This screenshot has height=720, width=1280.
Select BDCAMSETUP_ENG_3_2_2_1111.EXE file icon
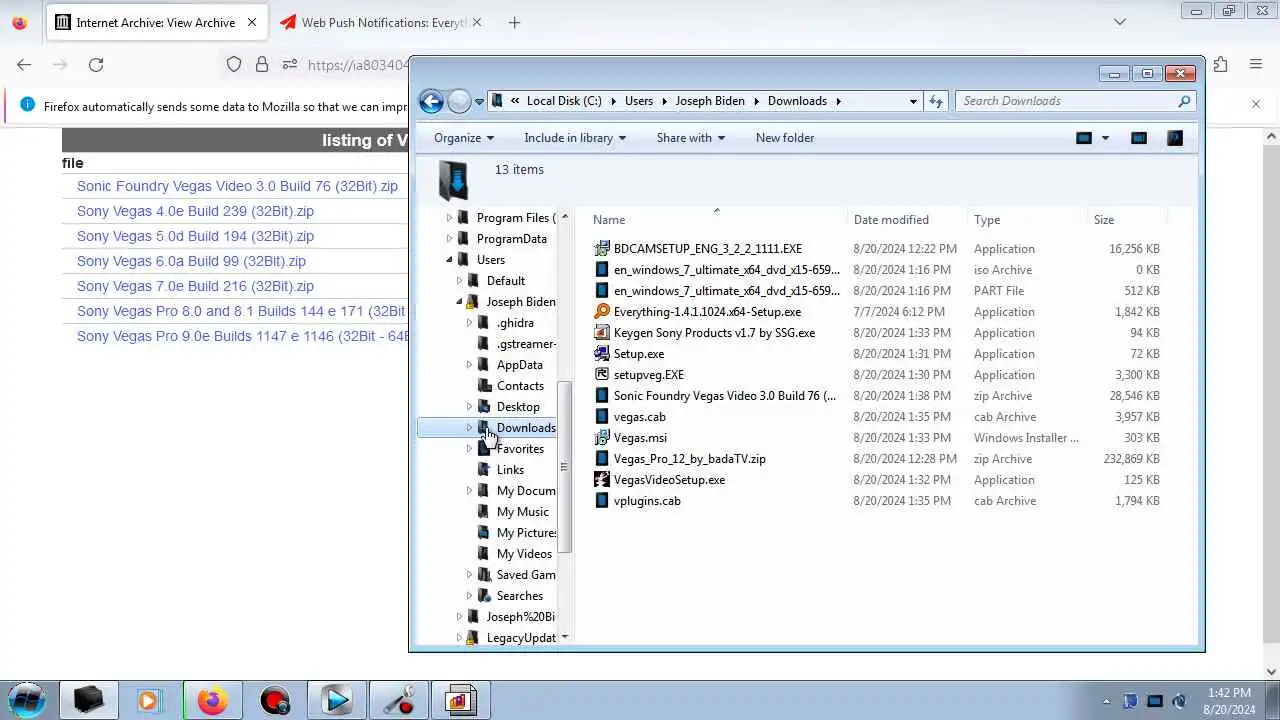tap(602, 249)
